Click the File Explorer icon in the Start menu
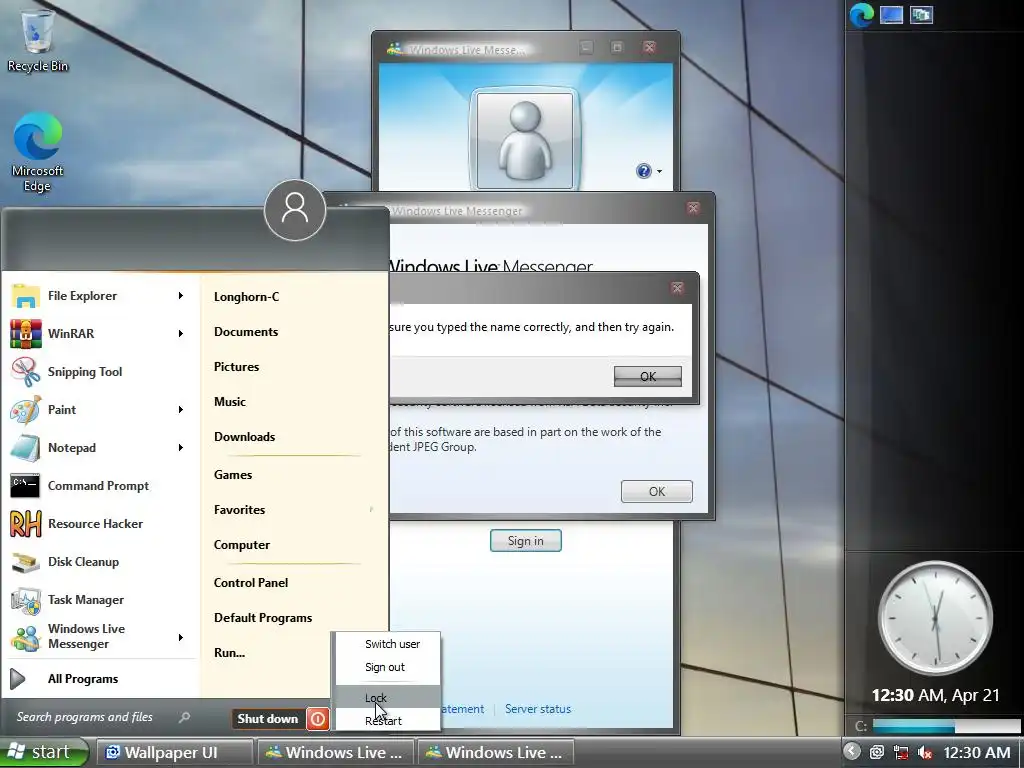The height and width of the screenshot is (768, 1024). [25, 296]
